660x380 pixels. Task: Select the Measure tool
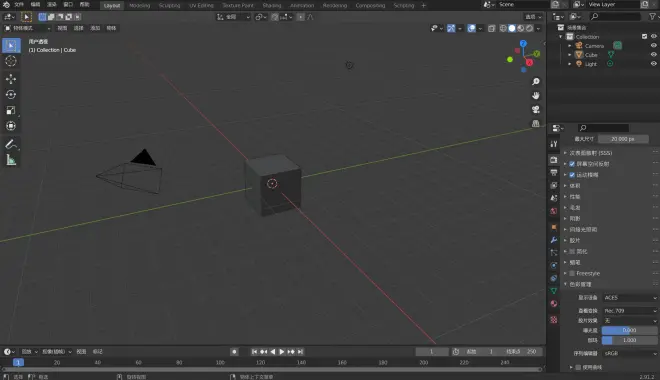pos(11,160)
